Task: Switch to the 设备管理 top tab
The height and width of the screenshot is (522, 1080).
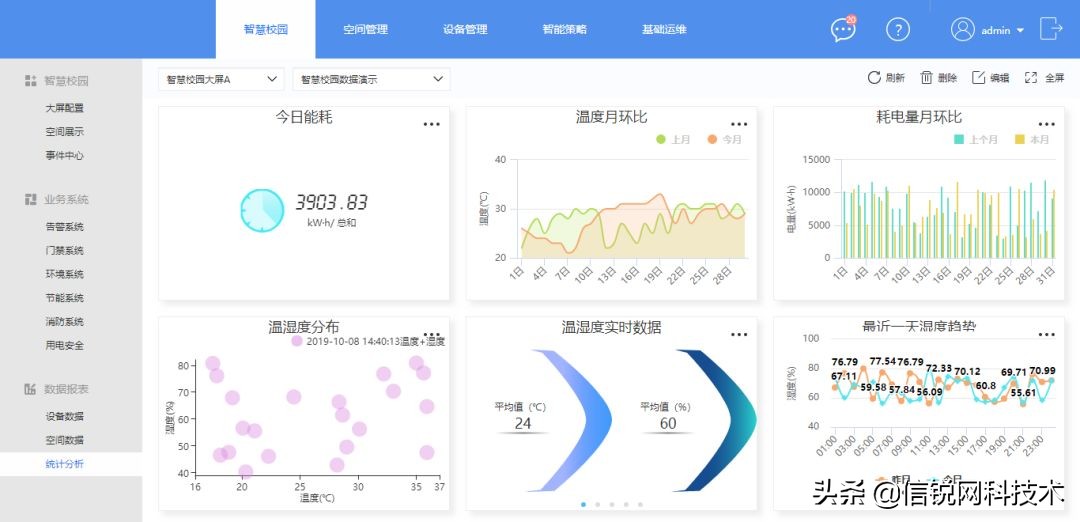Action: (x=465, y=30)
